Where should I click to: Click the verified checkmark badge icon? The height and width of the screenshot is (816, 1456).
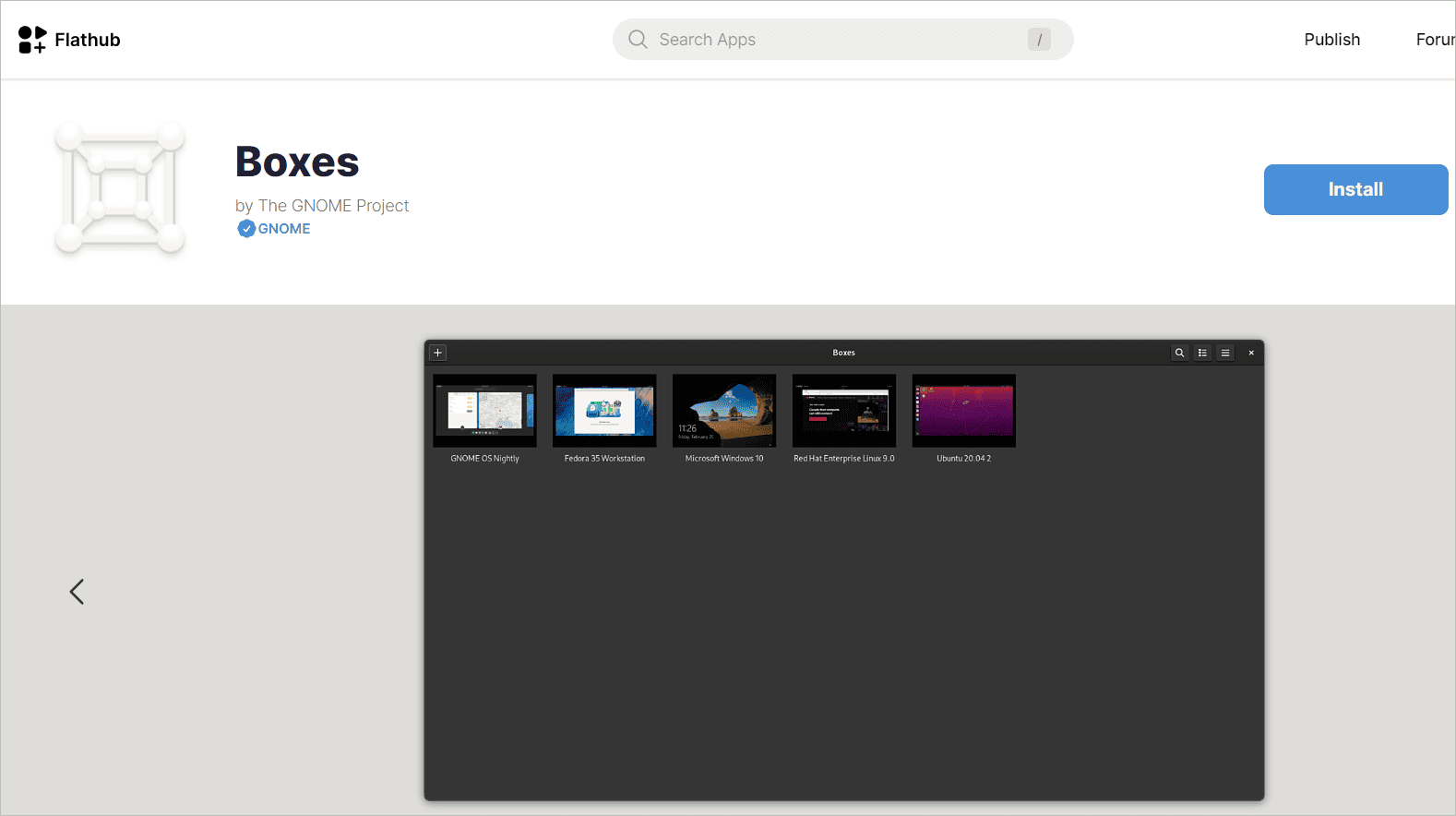click(246, 229)
